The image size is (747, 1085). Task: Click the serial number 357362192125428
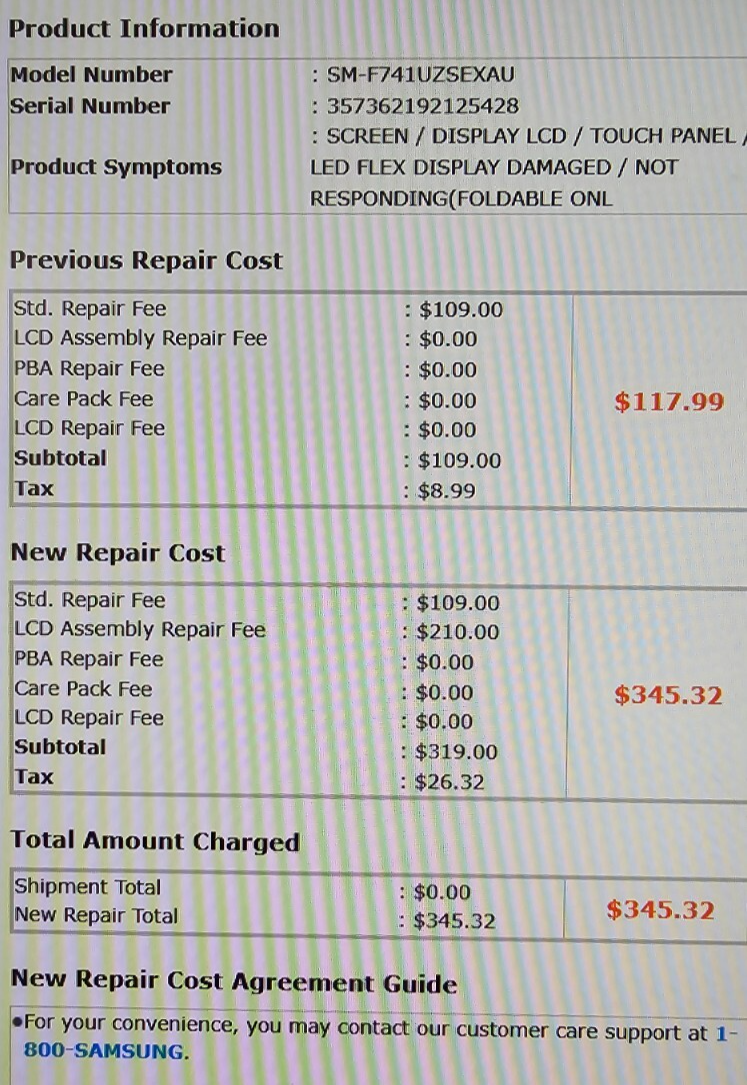click(x=423, y=106)
